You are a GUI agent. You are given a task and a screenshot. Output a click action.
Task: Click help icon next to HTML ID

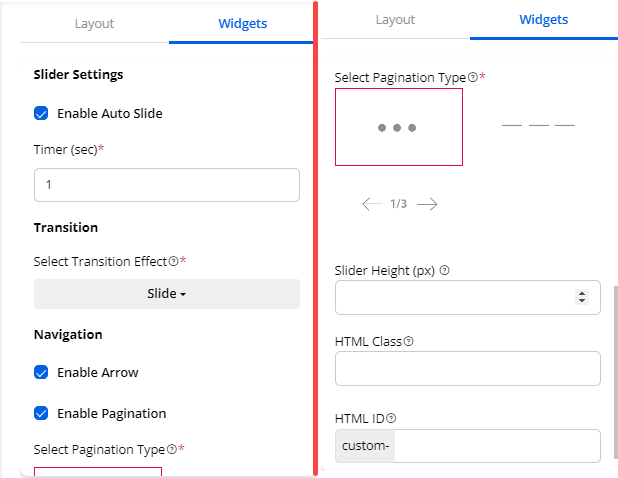point(391,419)
